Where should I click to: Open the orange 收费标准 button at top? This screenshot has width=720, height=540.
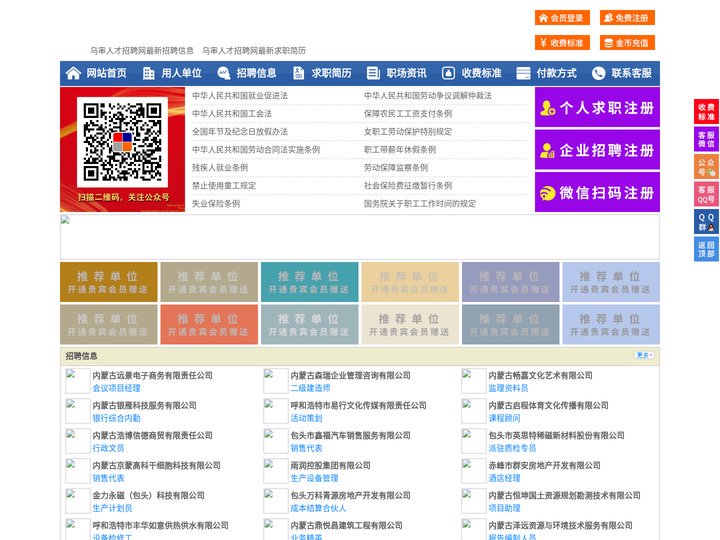(562, 43)
